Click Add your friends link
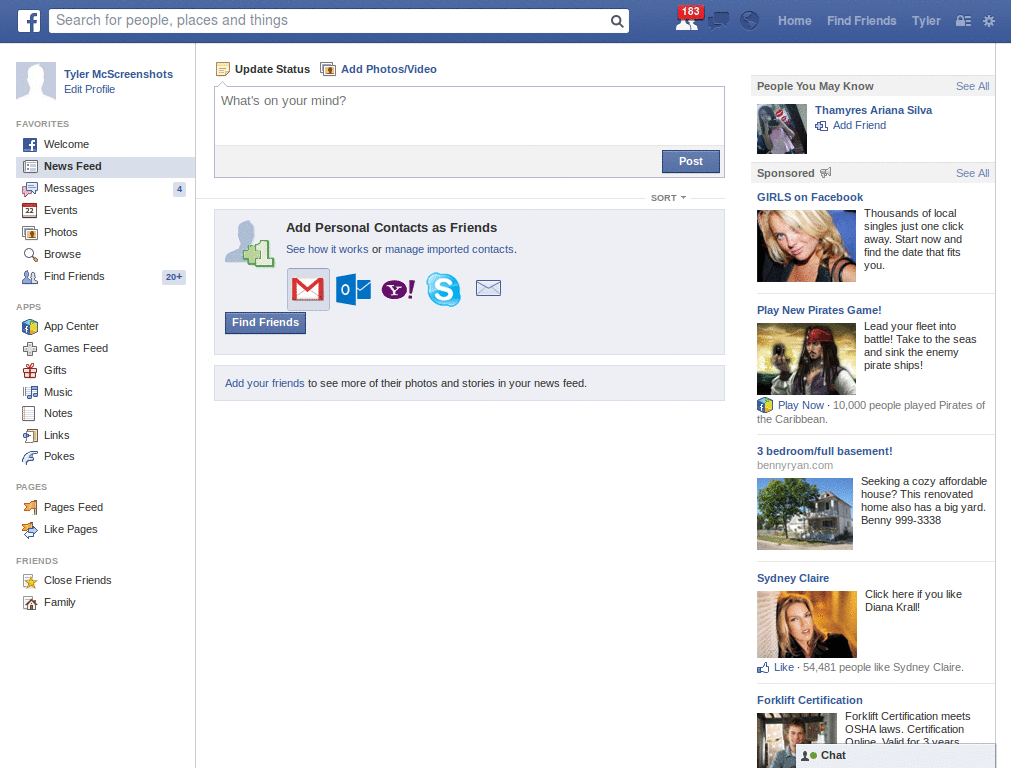1024x768 pixels. tap(264, 383)
